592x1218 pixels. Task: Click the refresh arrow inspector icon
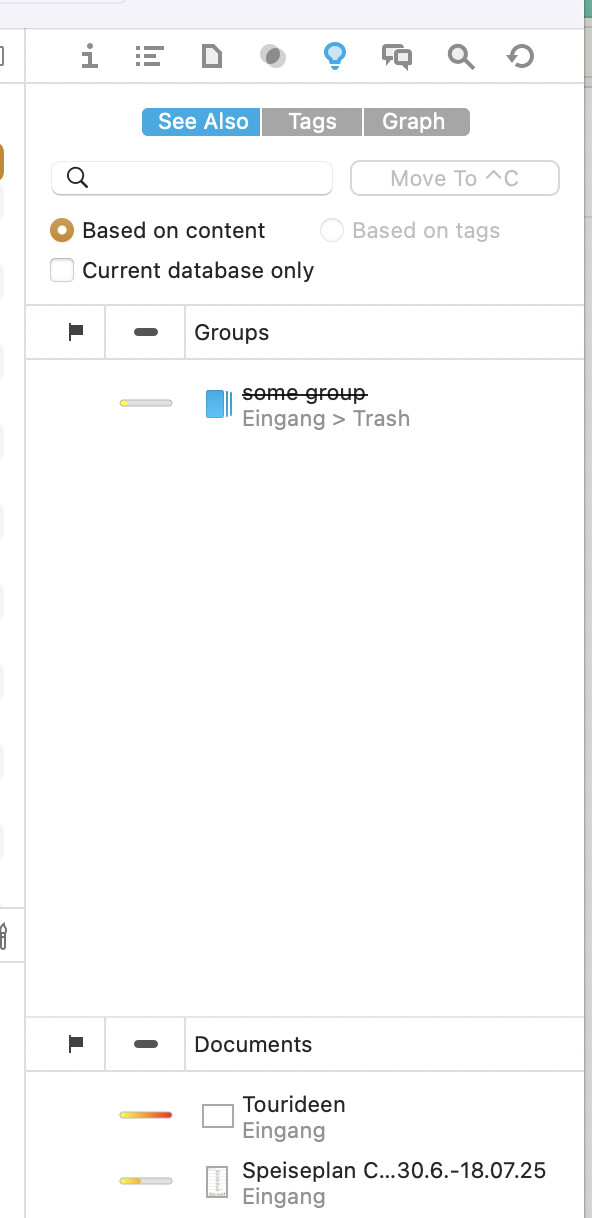coord(520,57)
